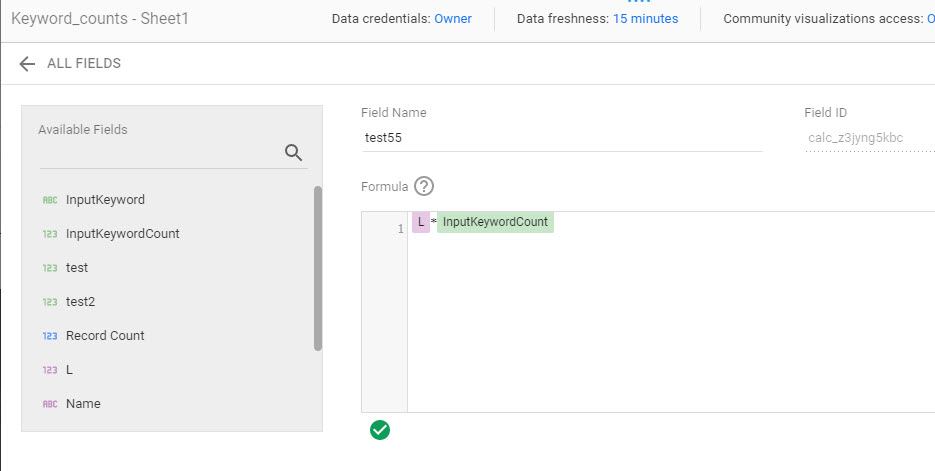Click the purple ABC icon beside Name

pyautogui.click(x=50, y=404)
